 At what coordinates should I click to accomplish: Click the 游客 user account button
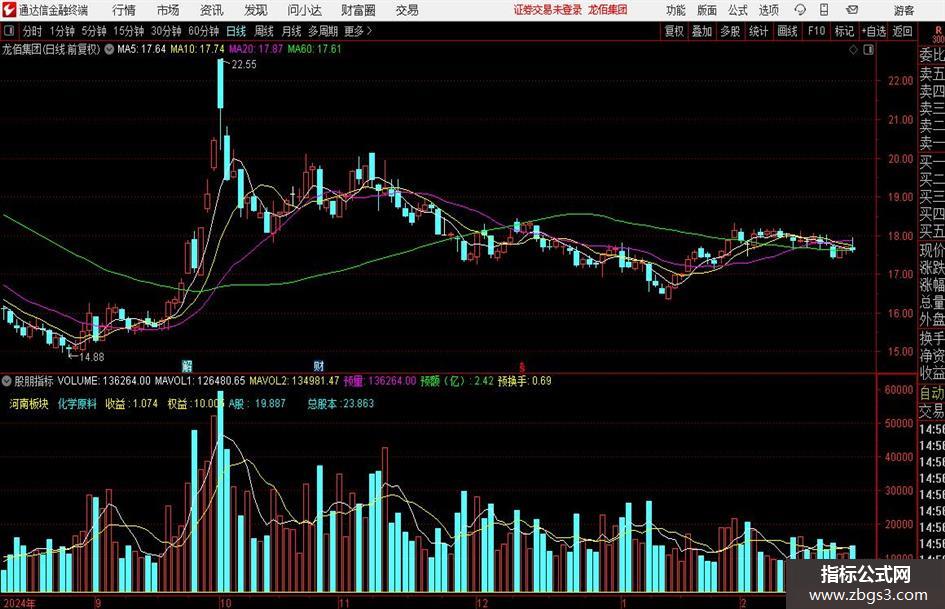point(903,10)
